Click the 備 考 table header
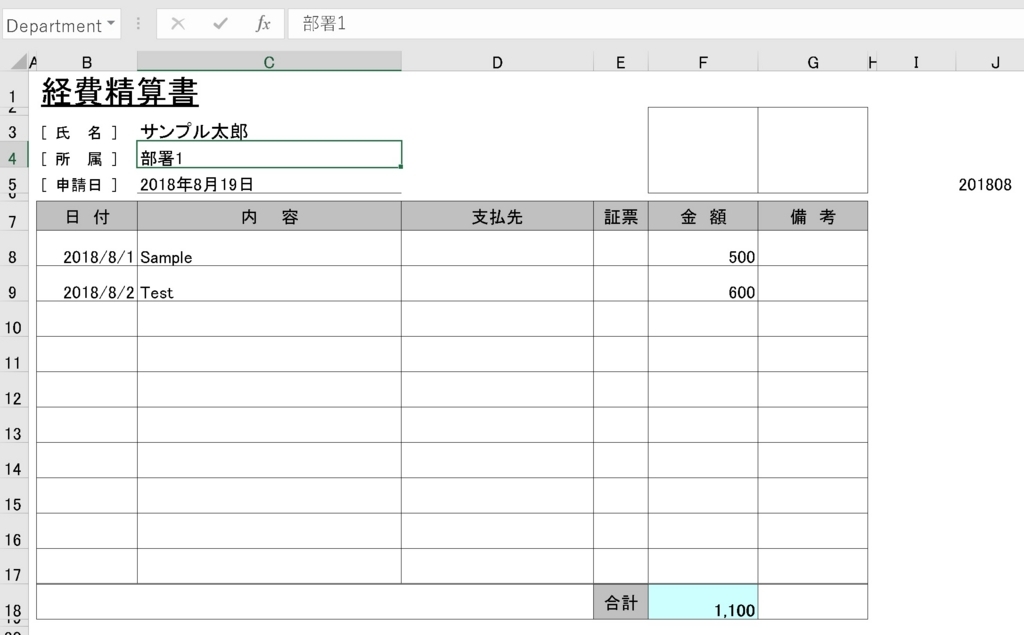1024x635 pixels. (813, 216)
